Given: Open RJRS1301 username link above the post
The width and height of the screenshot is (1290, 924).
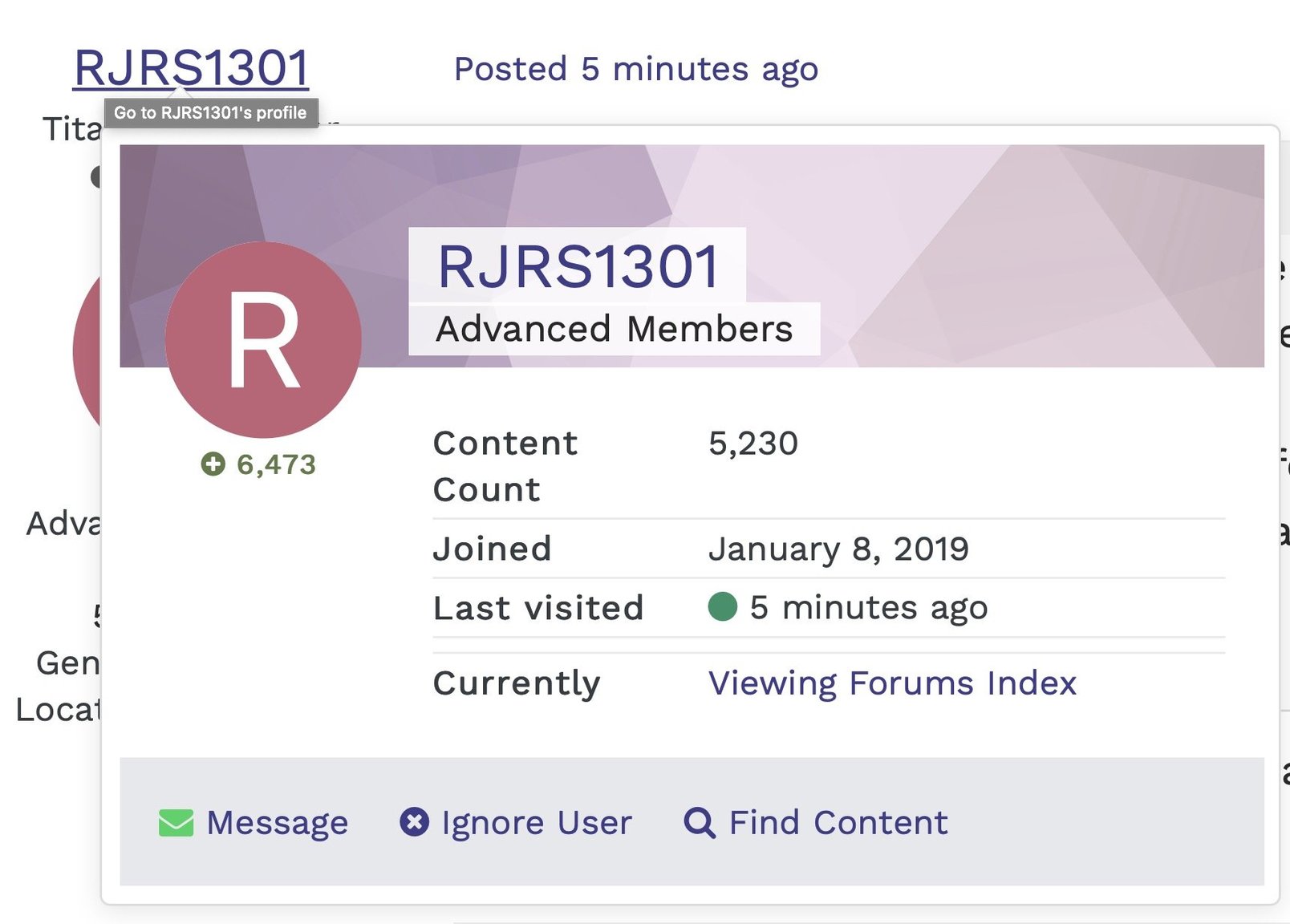Looking at the screenshot, I should point(191,67).
